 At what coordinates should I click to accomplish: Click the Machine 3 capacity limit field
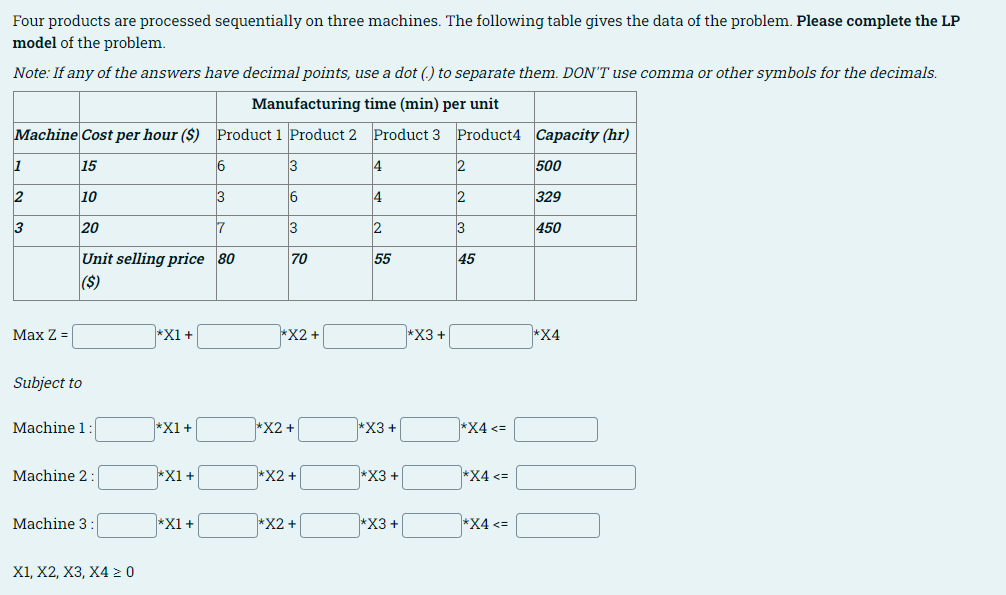coord(556,525)
